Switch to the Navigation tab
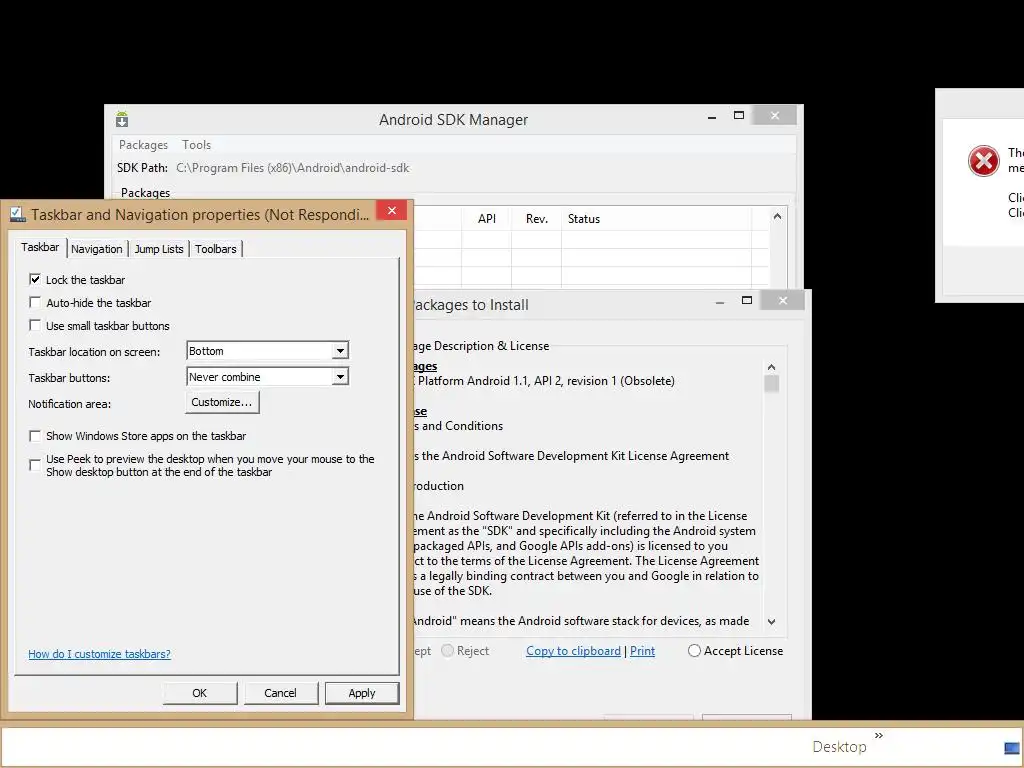The image size is (1024, 768). coord(97,249)
